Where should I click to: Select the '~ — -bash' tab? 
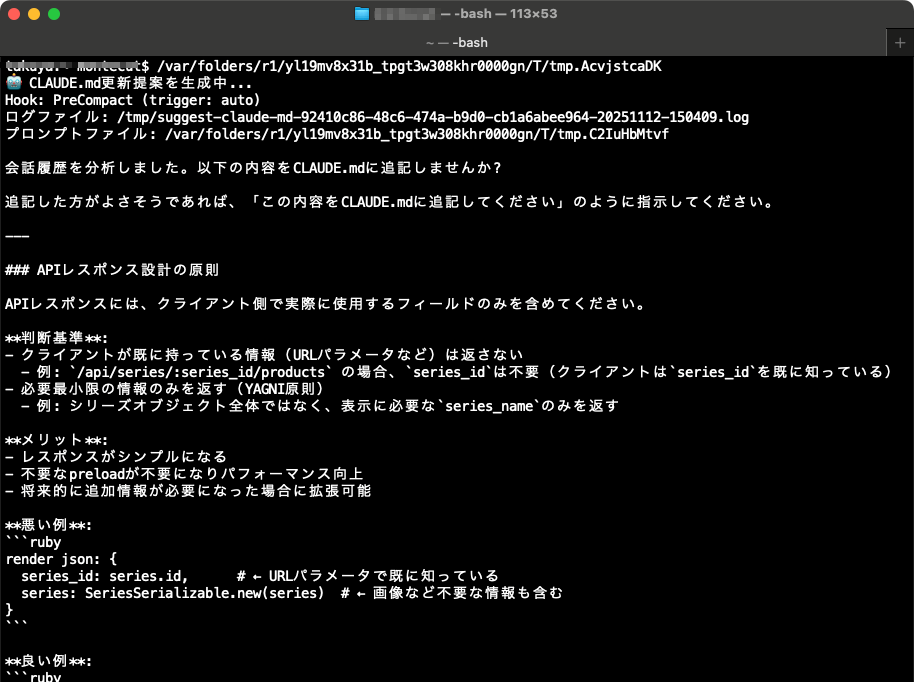tap(456, 43)
